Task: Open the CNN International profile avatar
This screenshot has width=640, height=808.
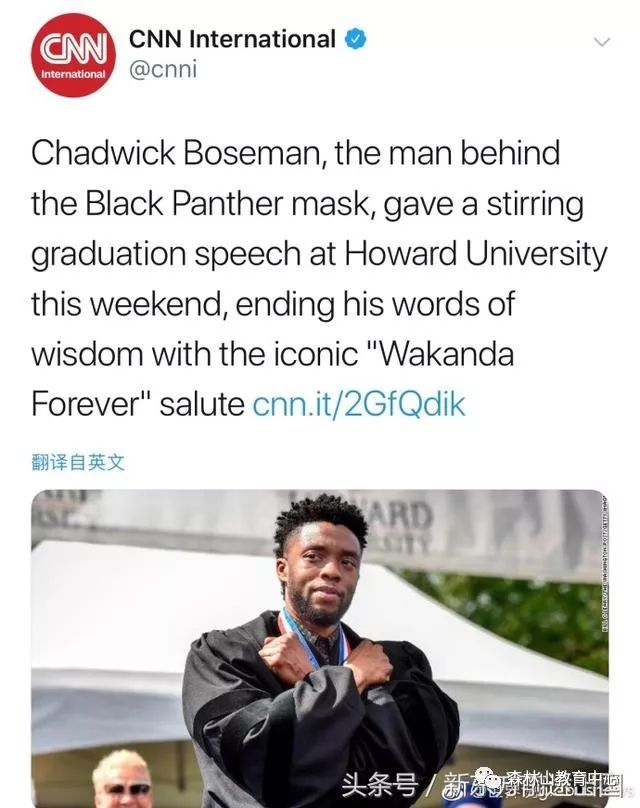Action: click(x=73, y=55)
